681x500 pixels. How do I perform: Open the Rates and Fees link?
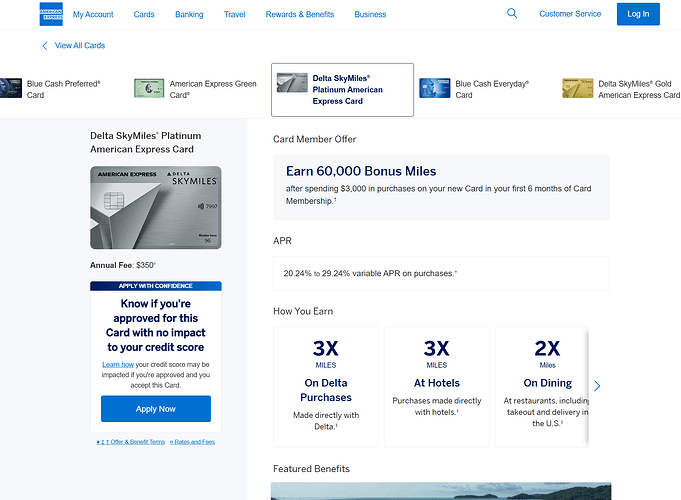[x=192, y=441]
